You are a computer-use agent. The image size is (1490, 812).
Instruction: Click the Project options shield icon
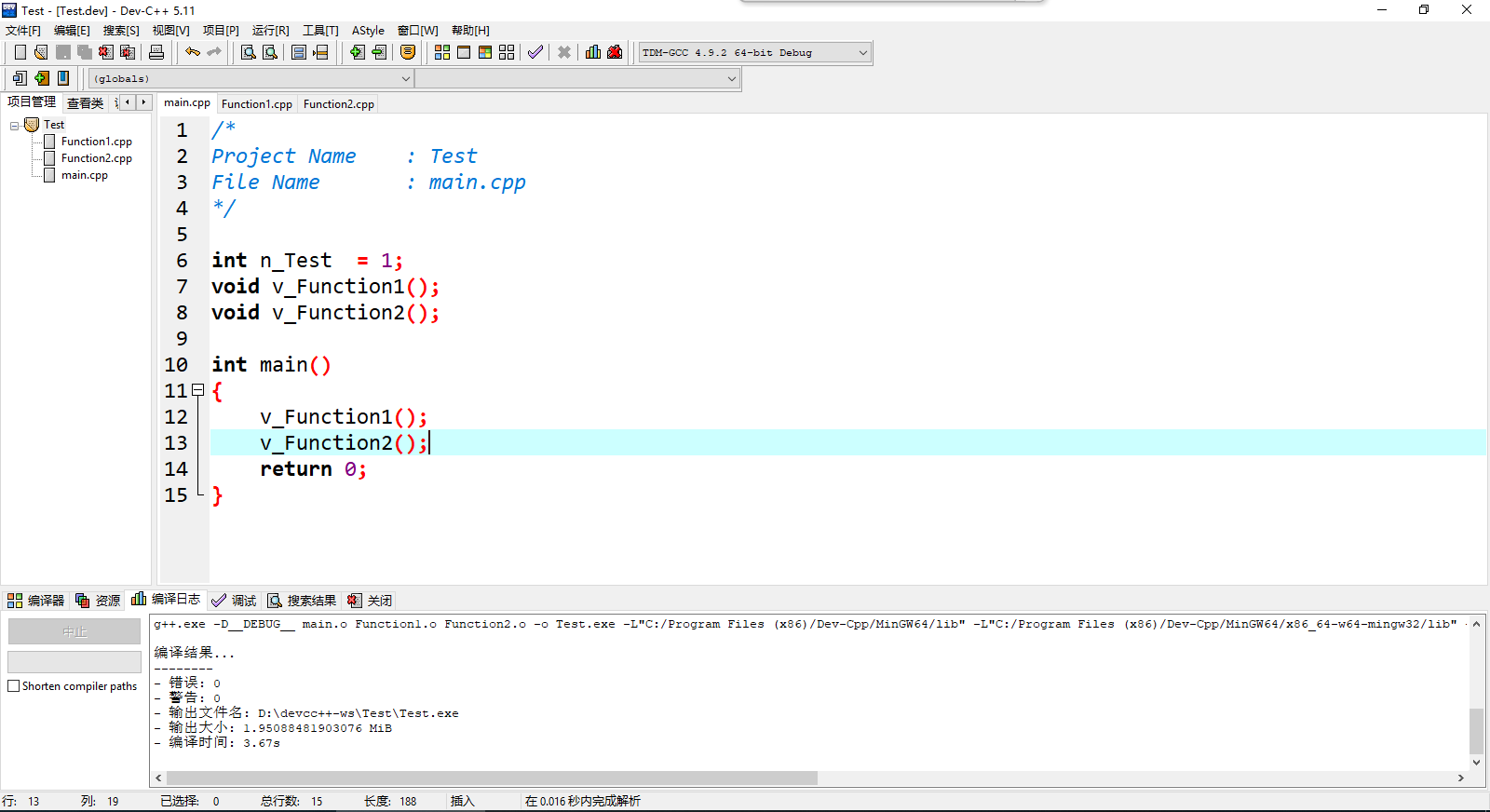coord(408,52)
